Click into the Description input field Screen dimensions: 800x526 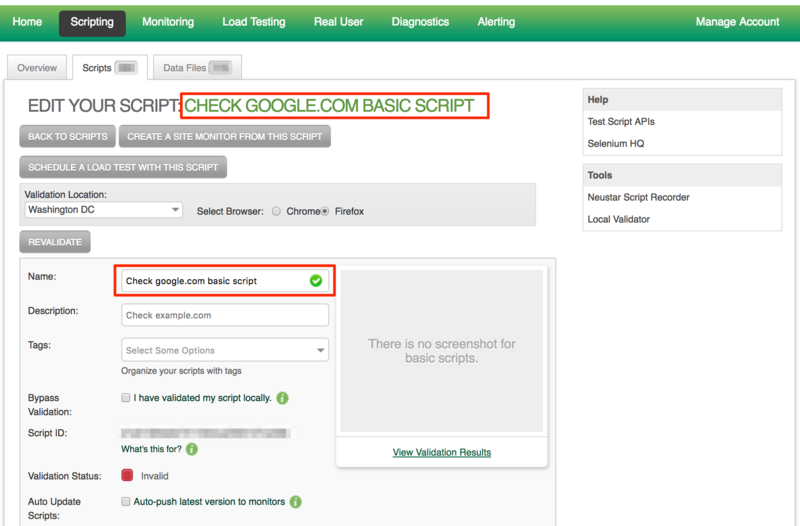coord(225,315)
